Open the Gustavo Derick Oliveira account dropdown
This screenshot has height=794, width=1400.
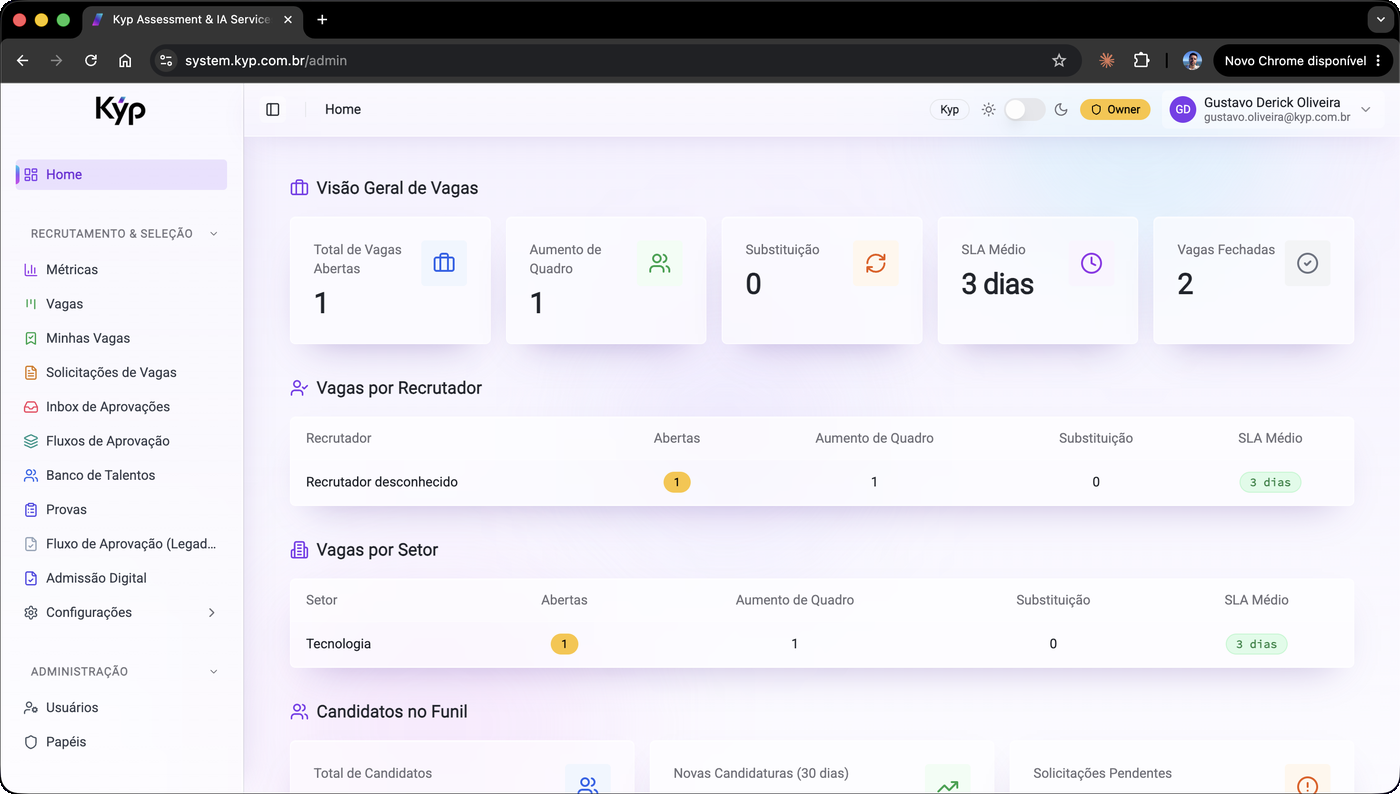[x=1271, y=110]
